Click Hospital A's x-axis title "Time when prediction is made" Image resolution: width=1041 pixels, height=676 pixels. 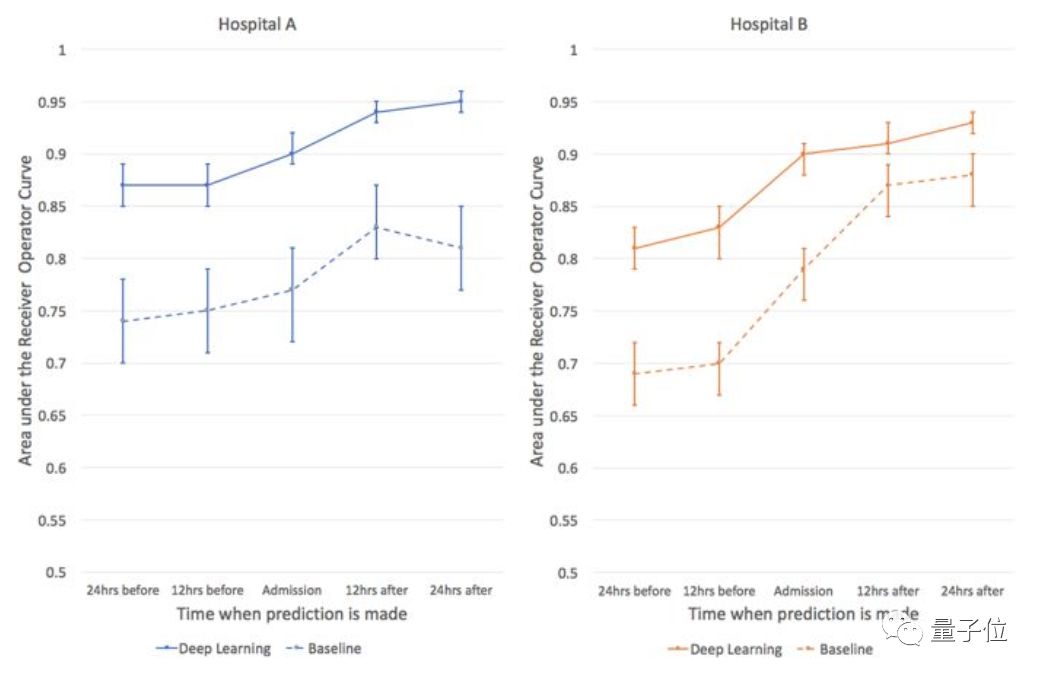click(292, 613)
